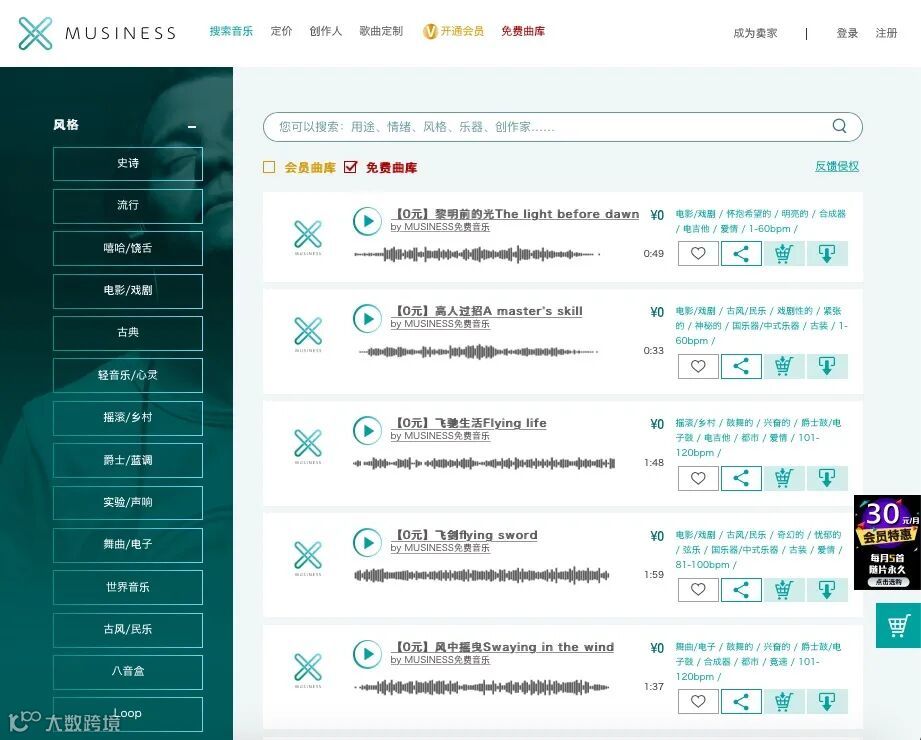Share the flying sword track
Viewport: 921px width, 740px height.
(741, 590)
